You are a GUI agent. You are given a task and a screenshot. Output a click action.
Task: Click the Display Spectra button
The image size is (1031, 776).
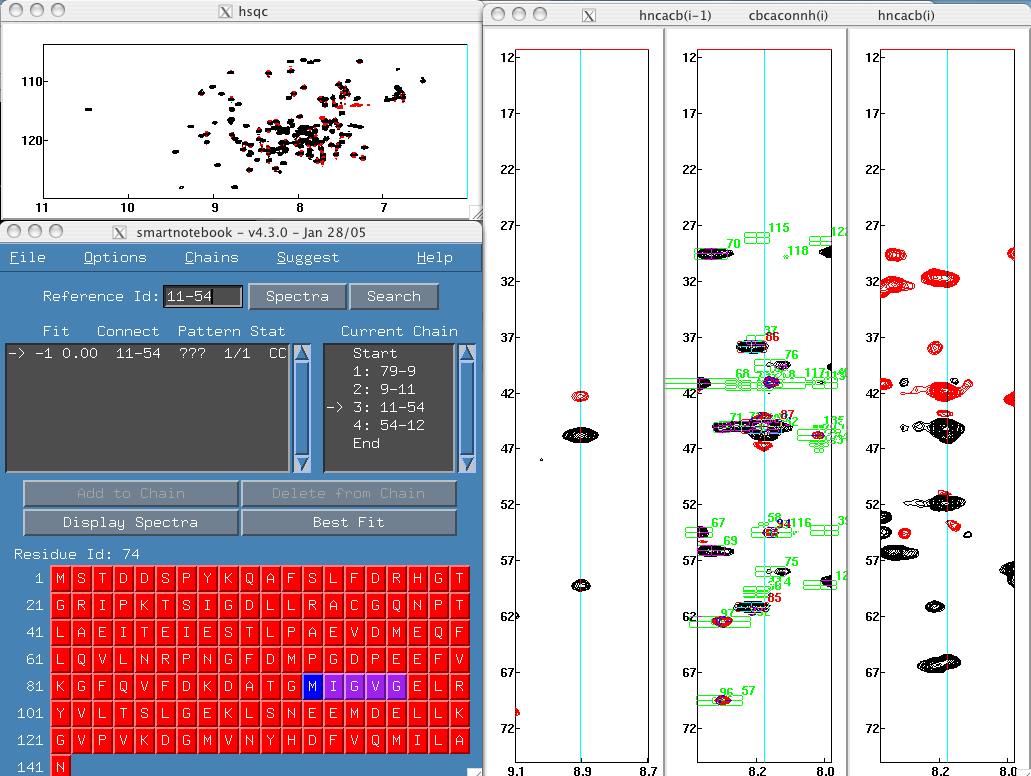tap(130, 522)
